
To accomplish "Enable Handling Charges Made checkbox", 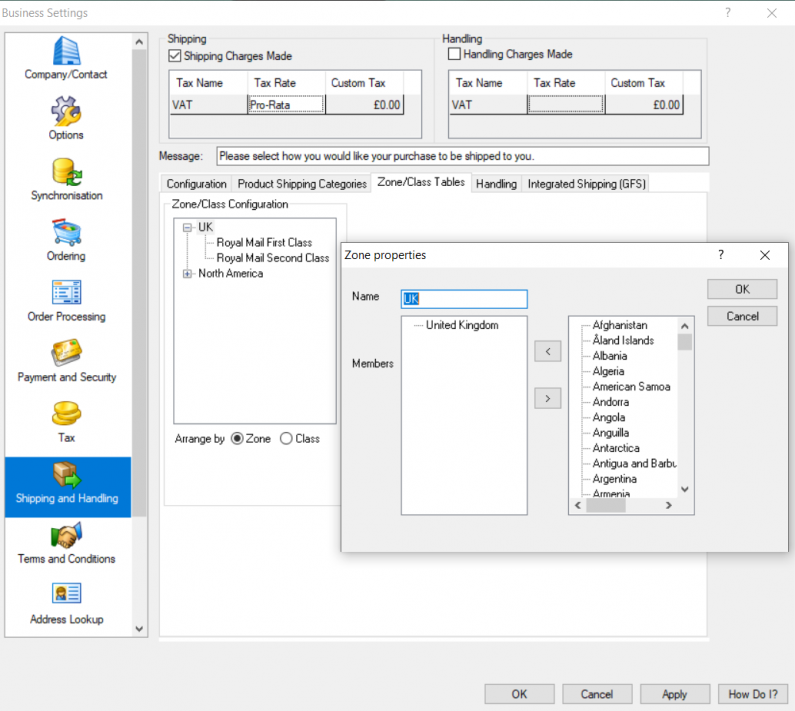I will 455,54.
